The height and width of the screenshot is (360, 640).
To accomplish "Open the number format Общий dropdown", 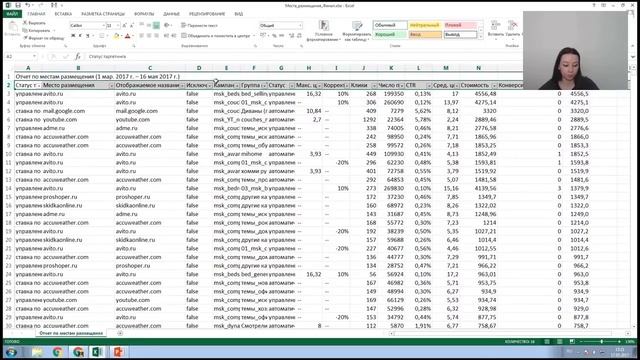I will coord(300,25).
